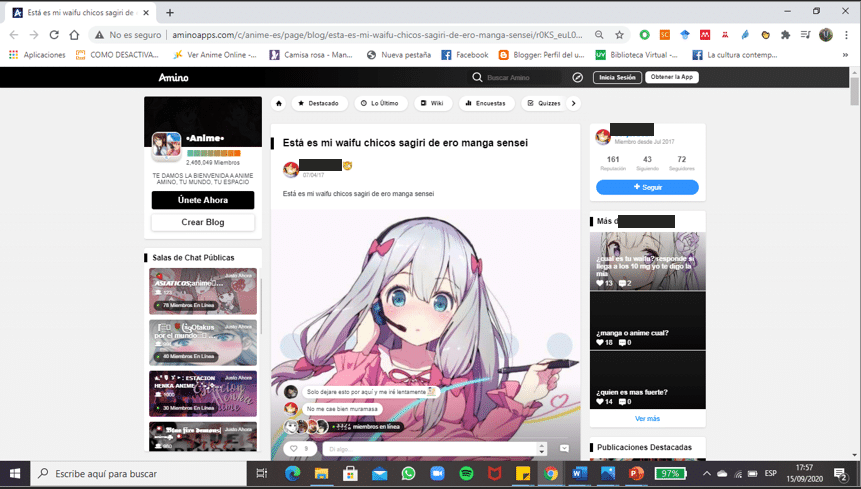Screen dimensions: 861x489
Task: Open '¿cual es tu waifu?' post
Action: 647,261
